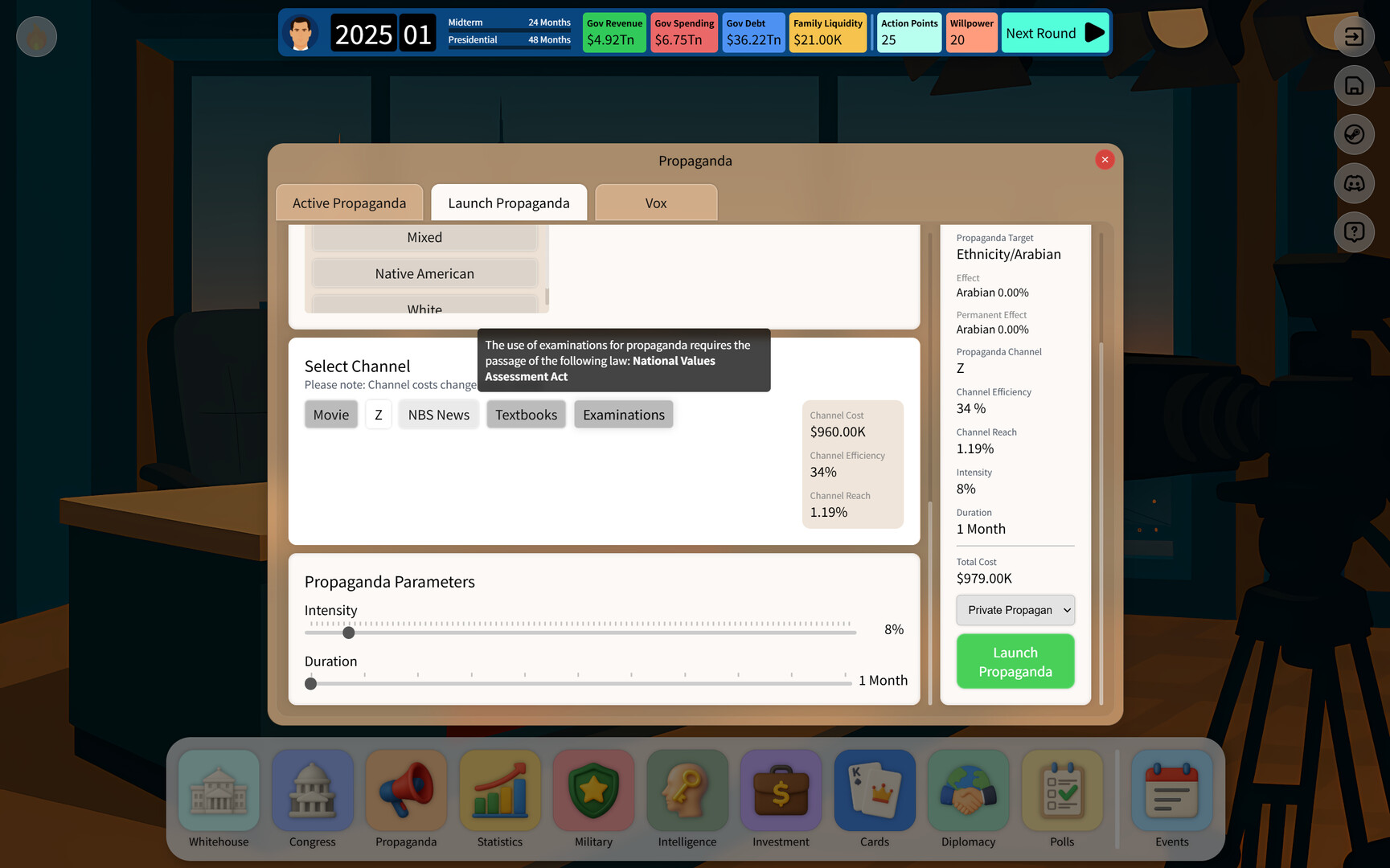
Task: Click the ethnicity list scrollbar
Action: pyautogui.click(x=547, y=296)
